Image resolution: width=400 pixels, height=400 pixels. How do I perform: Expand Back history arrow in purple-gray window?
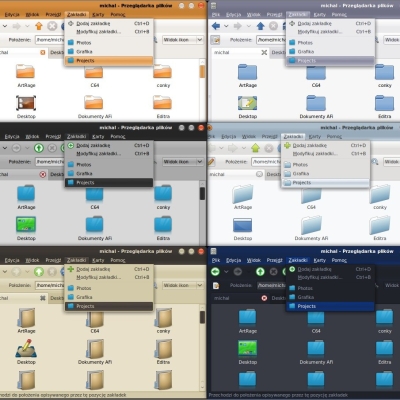coord(226,26)
